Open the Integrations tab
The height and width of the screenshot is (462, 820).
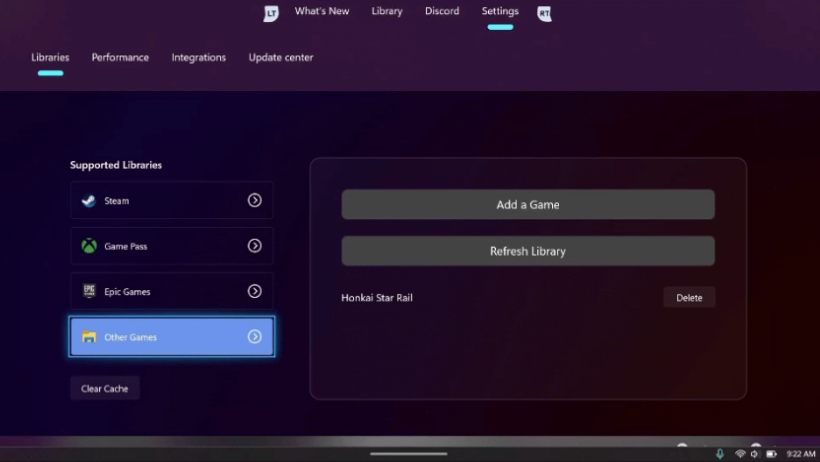pos(198,58)
